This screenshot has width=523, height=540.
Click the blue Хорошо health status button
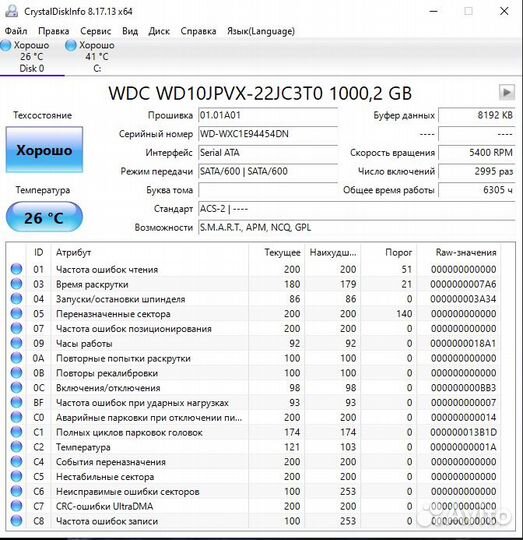pos(44,150)
